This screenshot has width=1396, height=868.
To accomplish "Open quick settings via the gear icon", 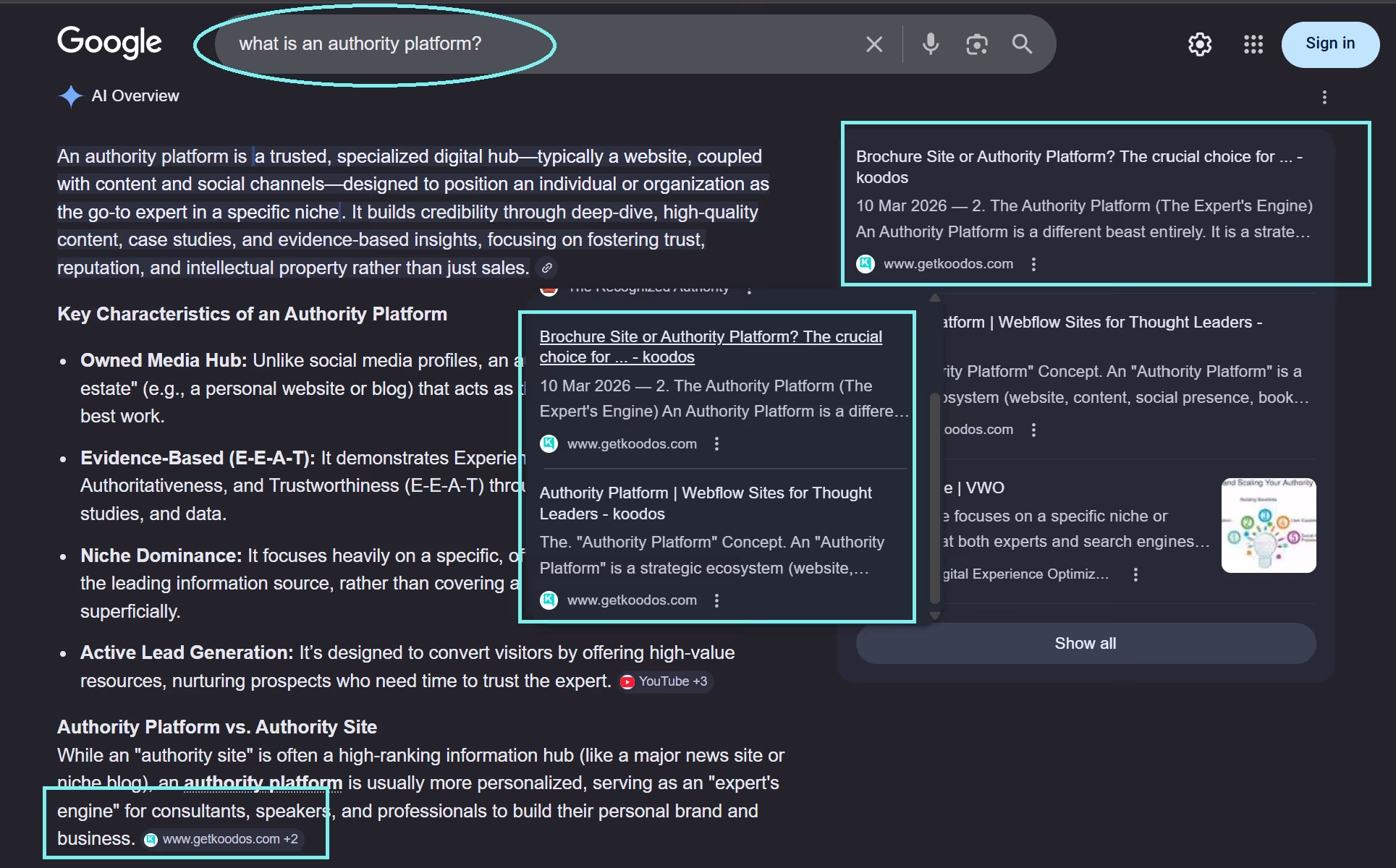I will click(1199, 44).
